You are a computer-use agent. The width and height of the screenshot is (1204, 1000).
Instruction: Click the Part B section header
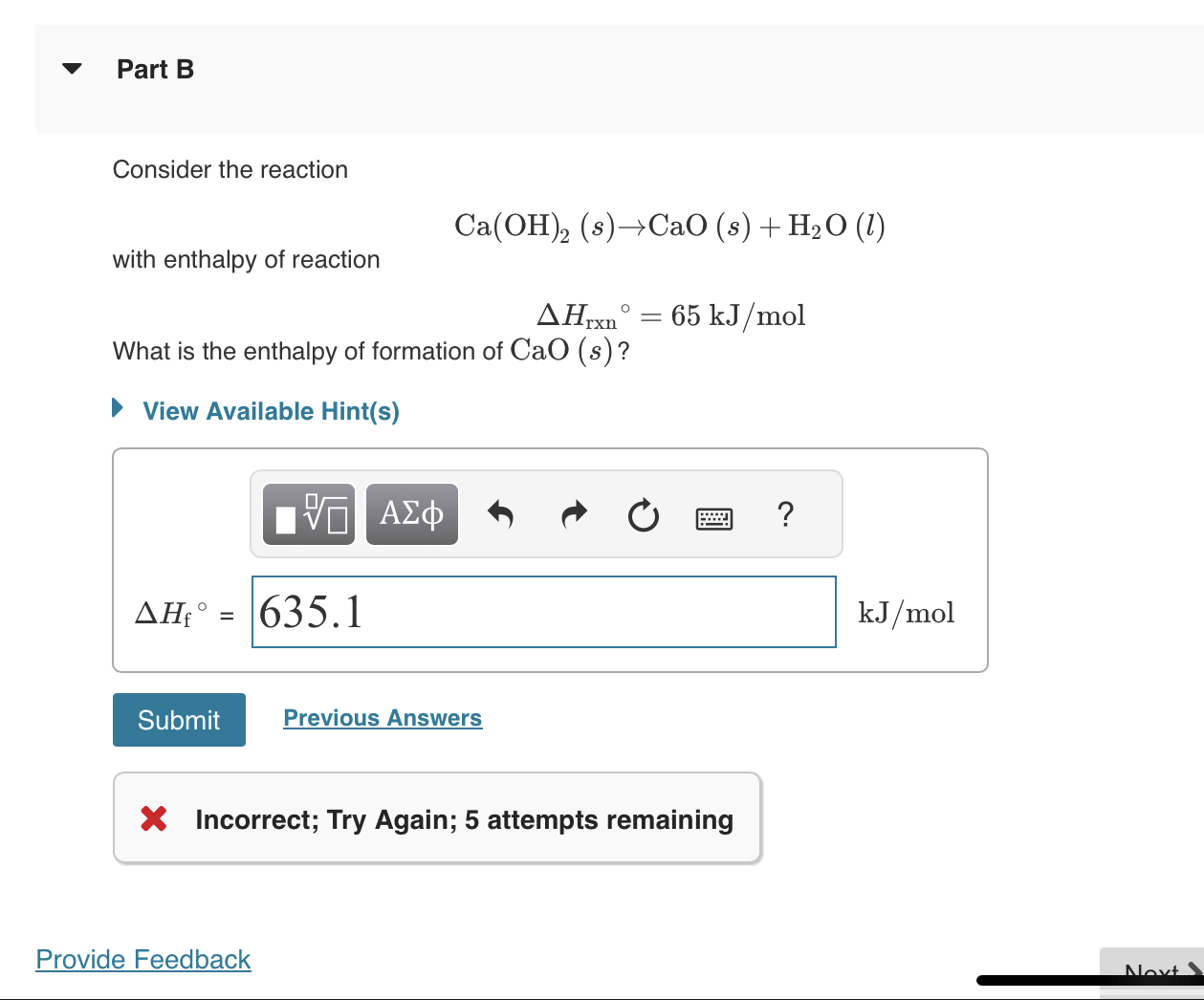[x=155, y=69]
